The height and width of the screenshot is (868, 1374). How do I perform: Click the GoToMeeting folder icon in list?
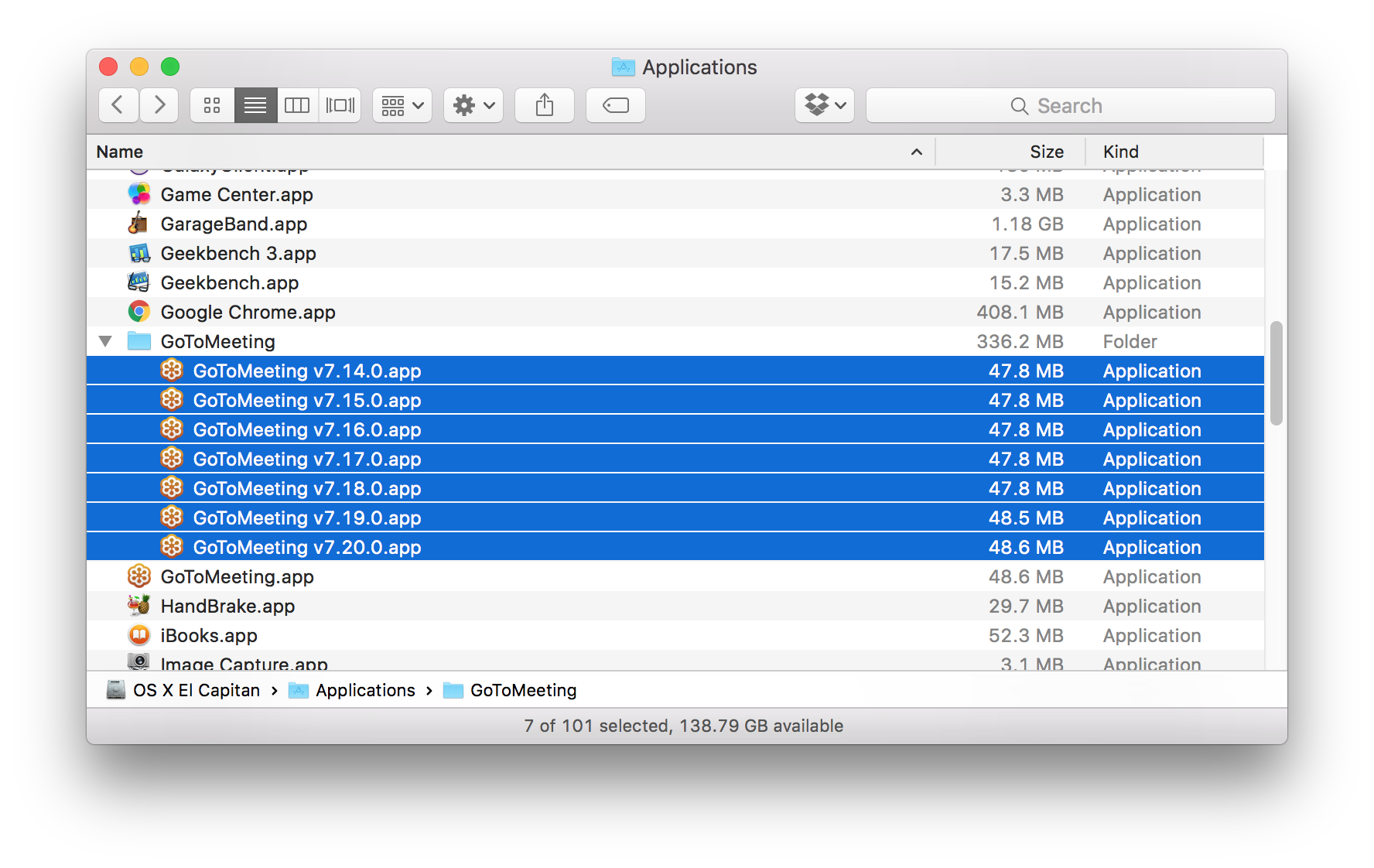coord(139,341)
